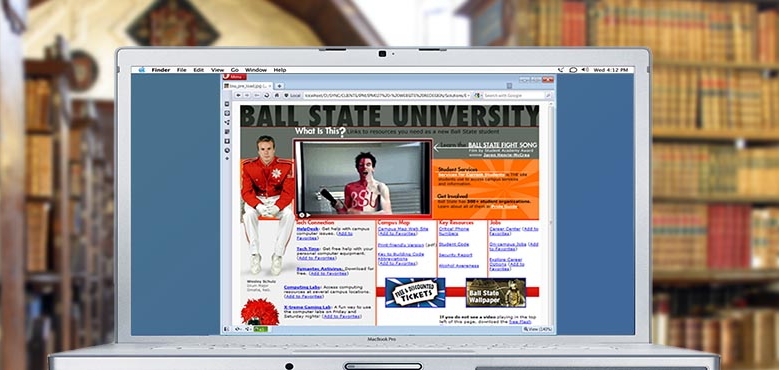Click the green Opera Turbo status indicator

click(x=261, y=329)
